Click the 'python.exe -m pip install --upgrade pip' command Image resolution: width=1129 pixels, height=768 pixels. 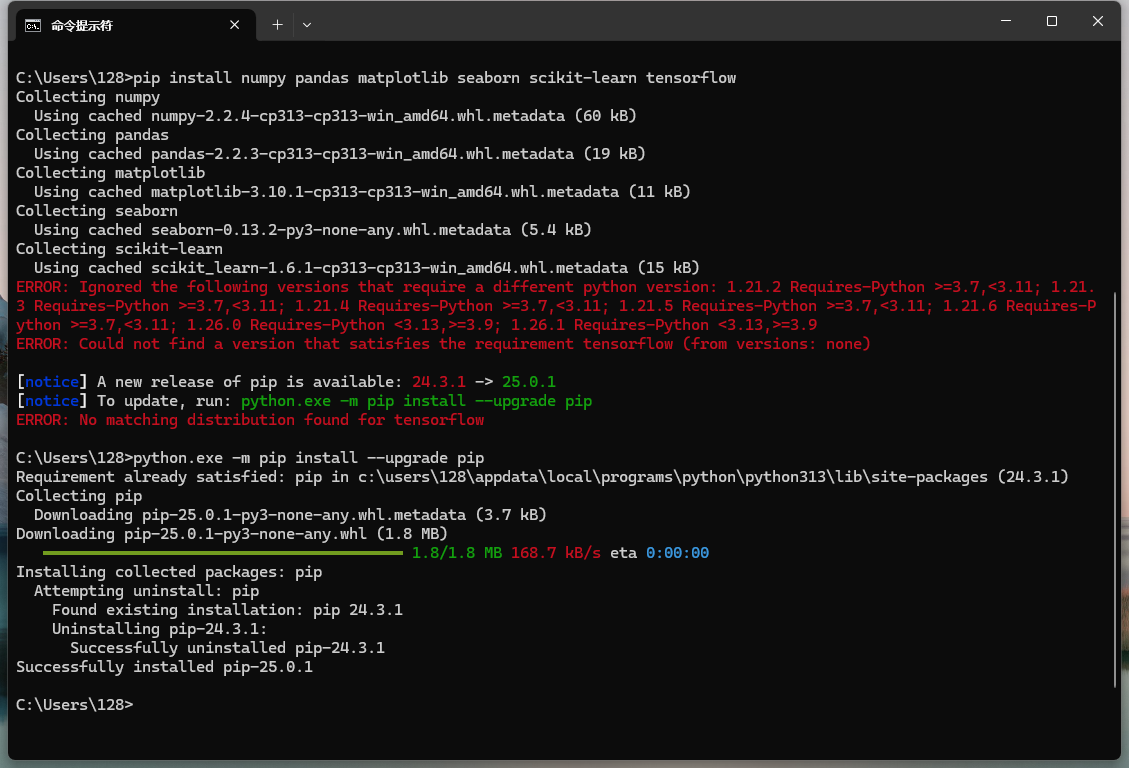point(308,458)
